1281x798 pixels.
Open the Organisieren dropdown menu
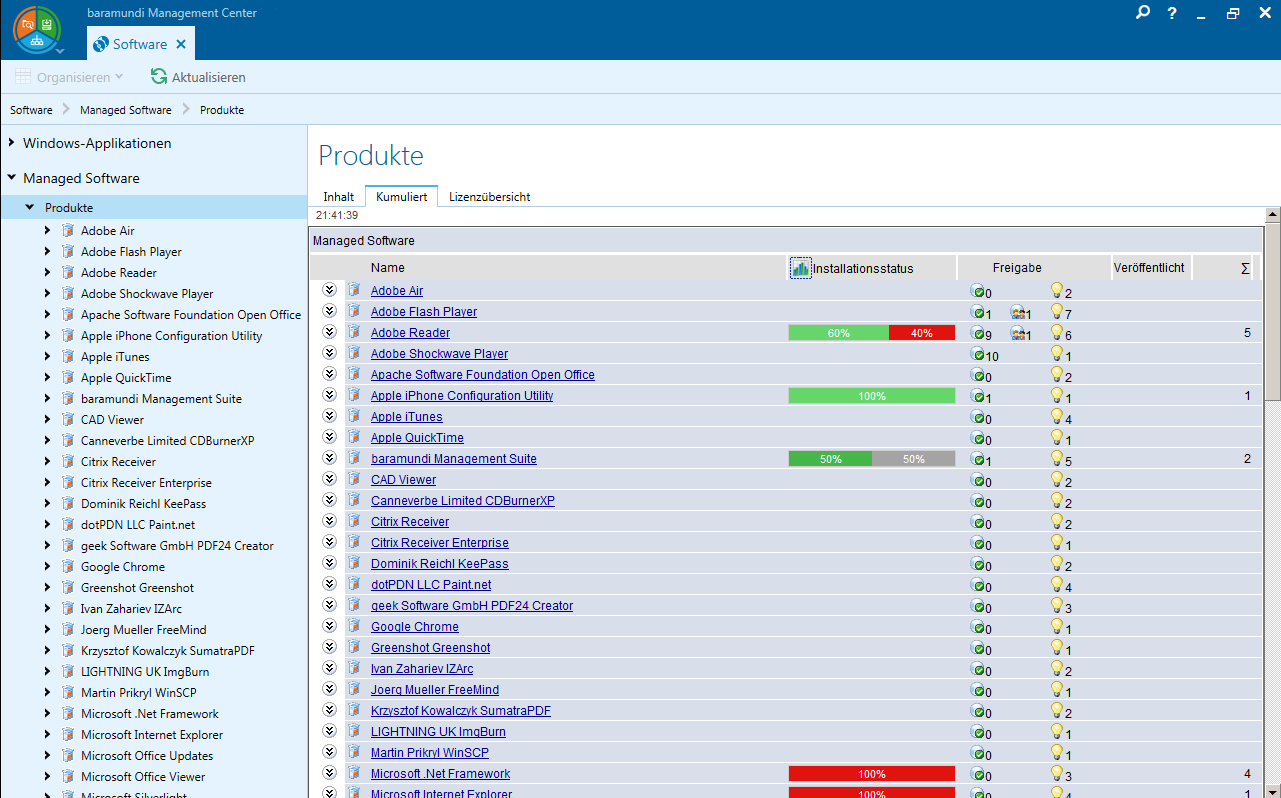[69, 77]
